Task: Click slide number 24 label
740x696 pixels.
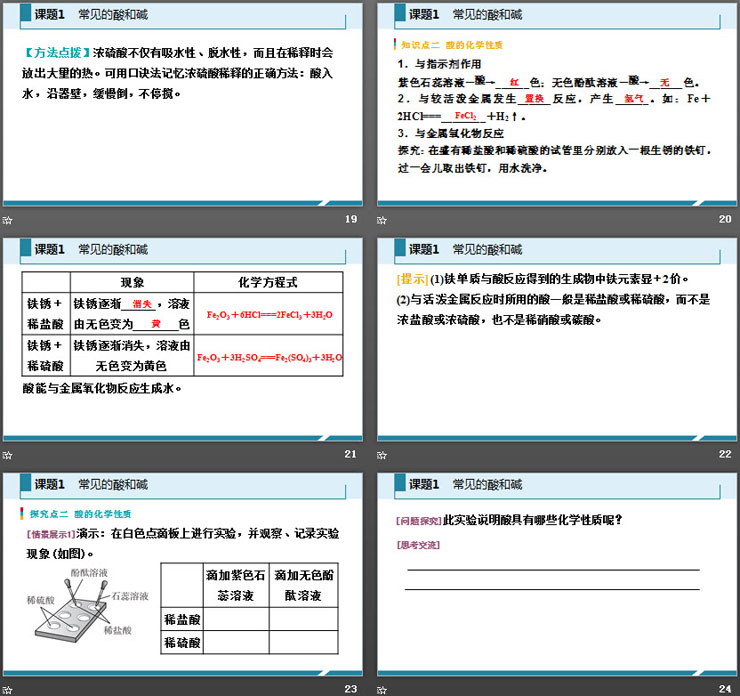Action: click(724, 689)
